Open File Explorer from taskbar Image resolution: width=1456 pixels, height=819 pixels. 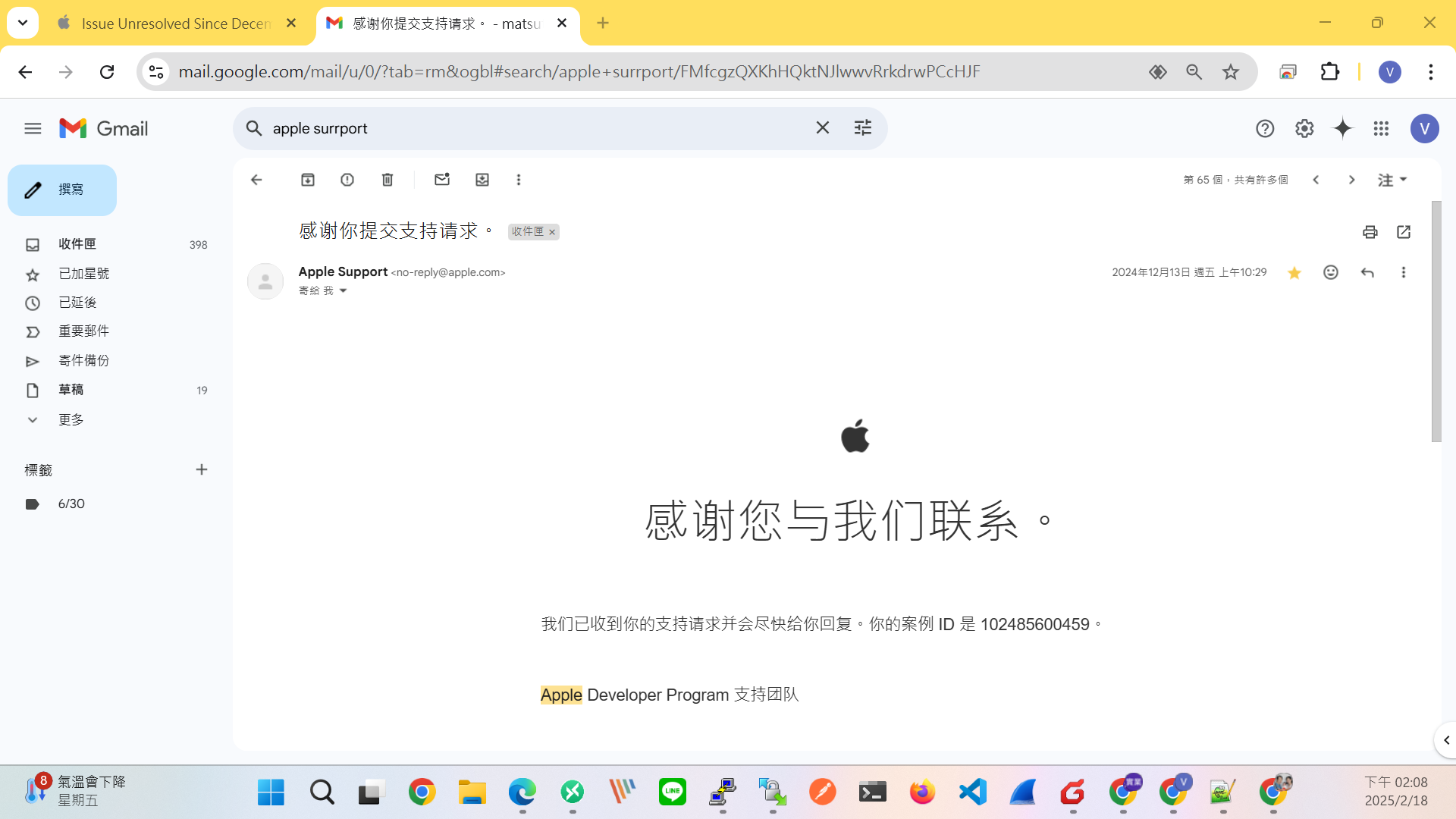[x=472, y=792]
